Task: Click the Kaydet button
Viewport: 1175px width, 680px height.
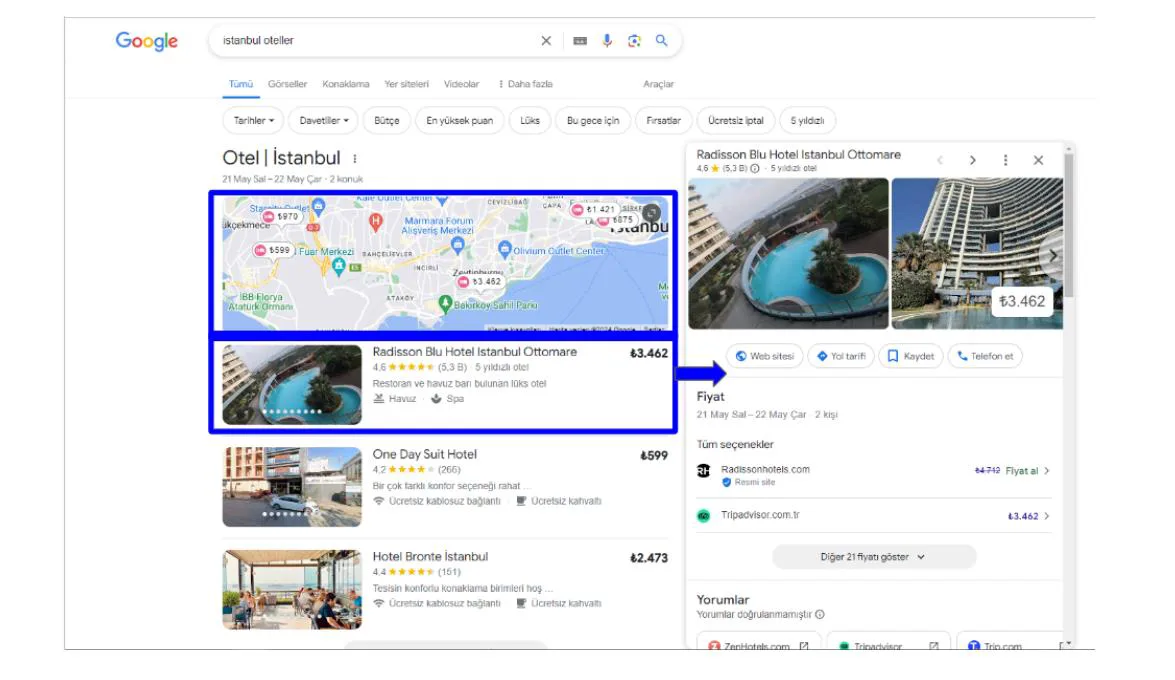Action: (911, 356)
